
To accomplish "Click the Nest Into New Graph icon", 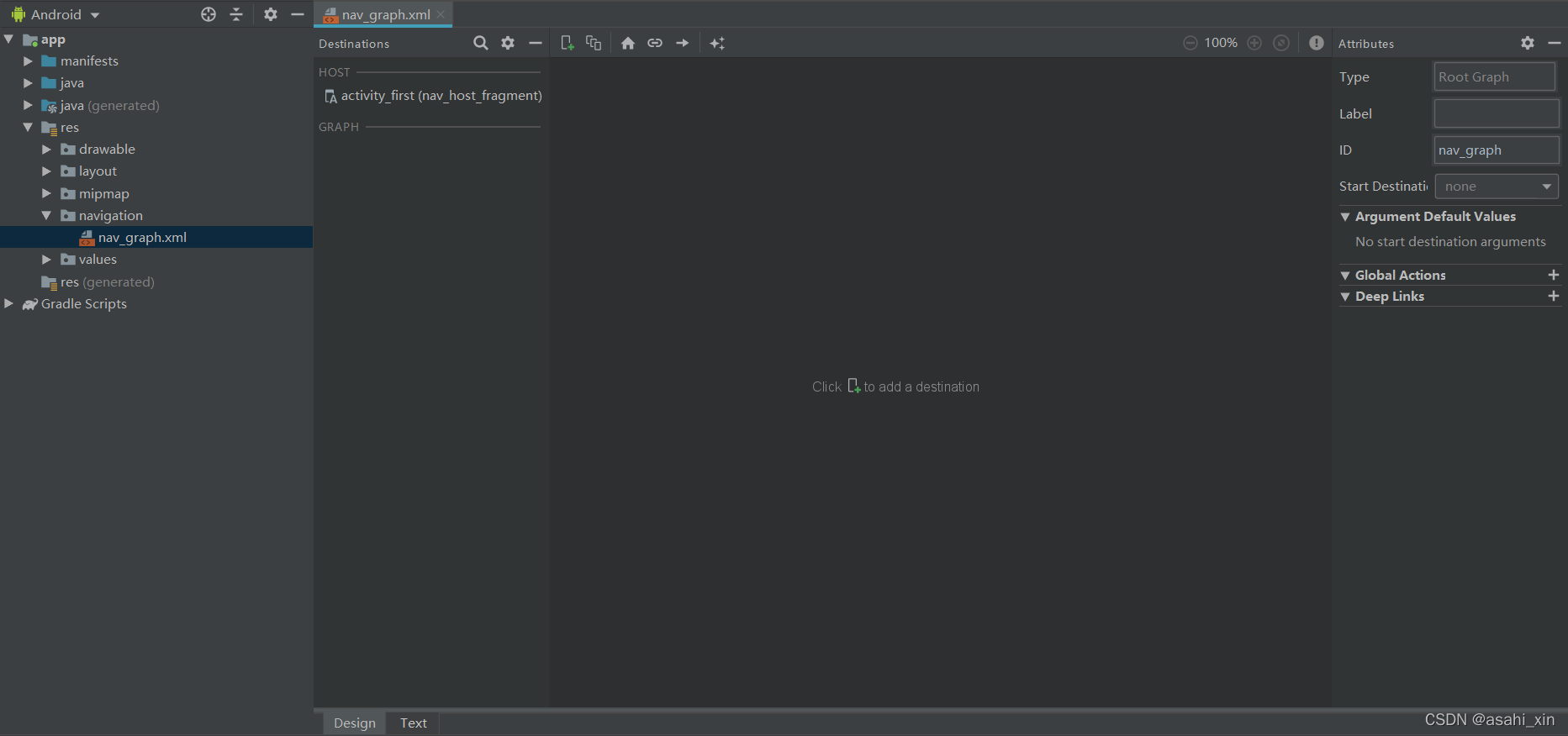I will pos(594,43).
